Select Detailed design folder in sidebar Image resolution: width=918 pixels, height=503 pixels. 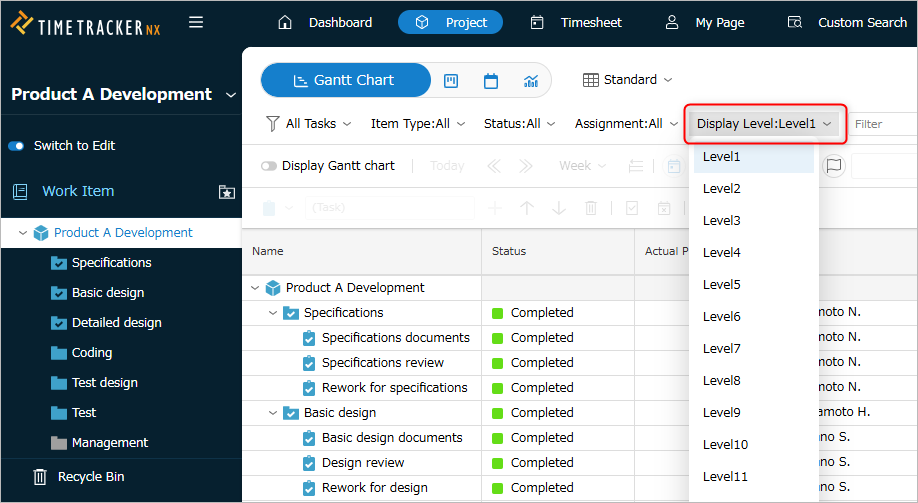click(x=117, y=323)
